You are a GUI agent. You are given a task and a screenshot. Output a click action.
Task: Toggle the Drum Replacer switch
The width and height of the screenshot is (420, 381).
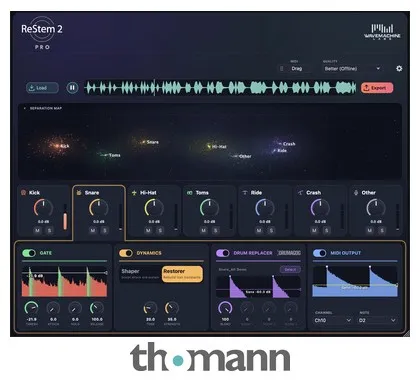[x=223, y=253]
